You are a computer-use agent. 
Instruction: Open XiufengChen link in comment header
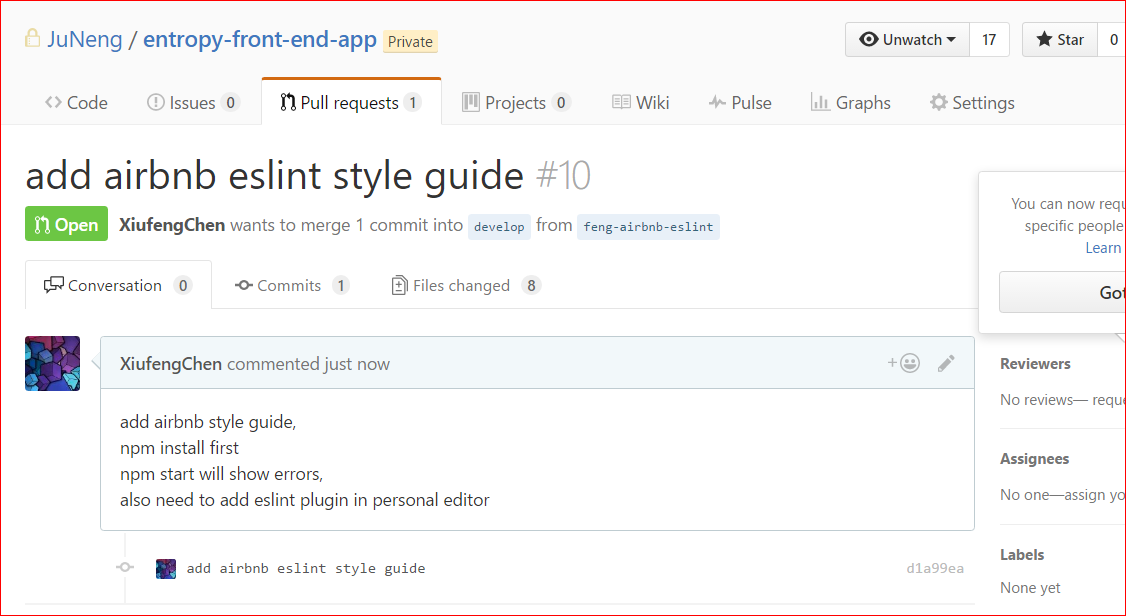pyautogui.click(x=171, y=364)
